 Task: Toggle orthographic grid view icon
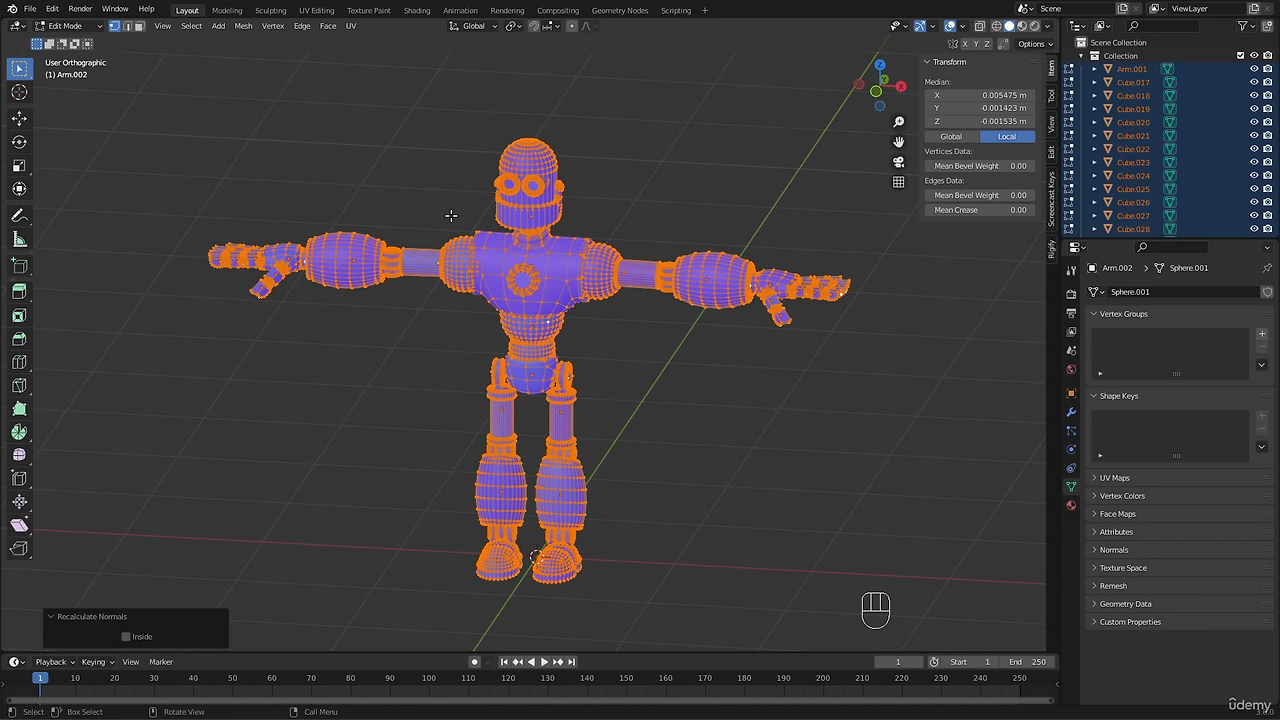[898, 182]
